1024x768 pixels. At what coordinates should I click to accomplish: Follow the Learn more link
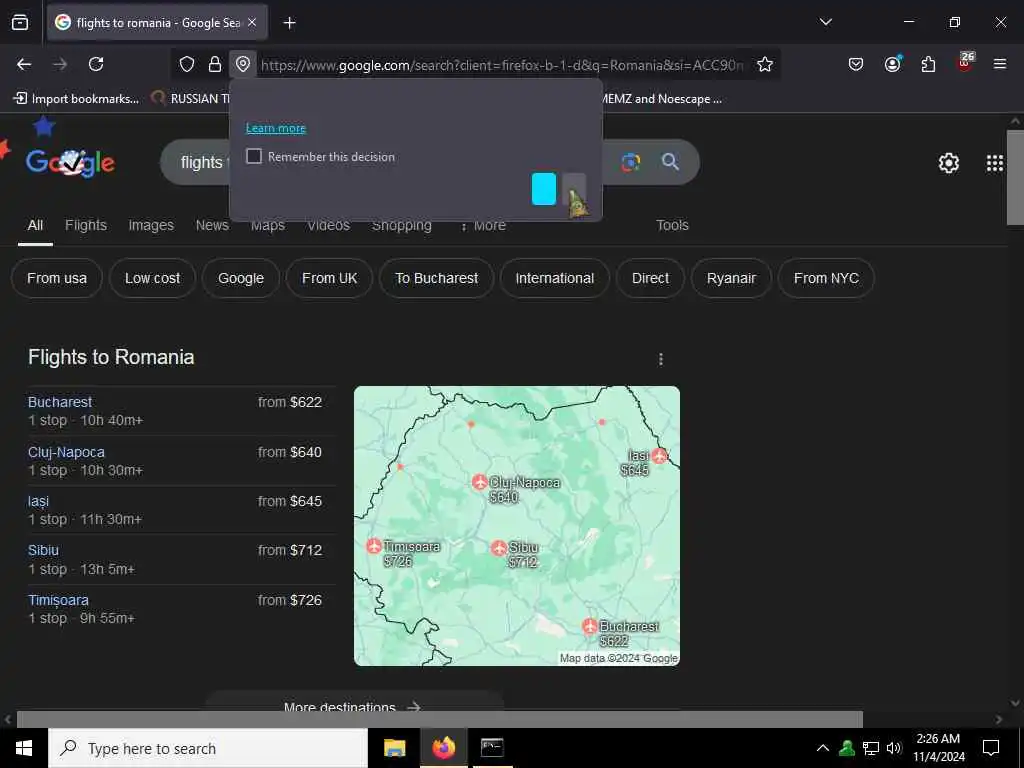[x=276, y=128]
